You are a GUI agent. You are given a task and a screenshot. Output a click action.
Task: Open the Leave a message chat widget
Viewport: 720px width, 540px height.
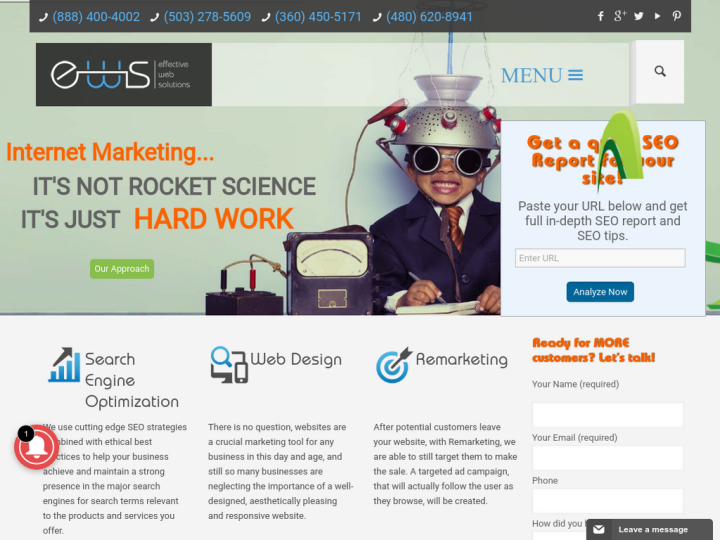[649, 529]
